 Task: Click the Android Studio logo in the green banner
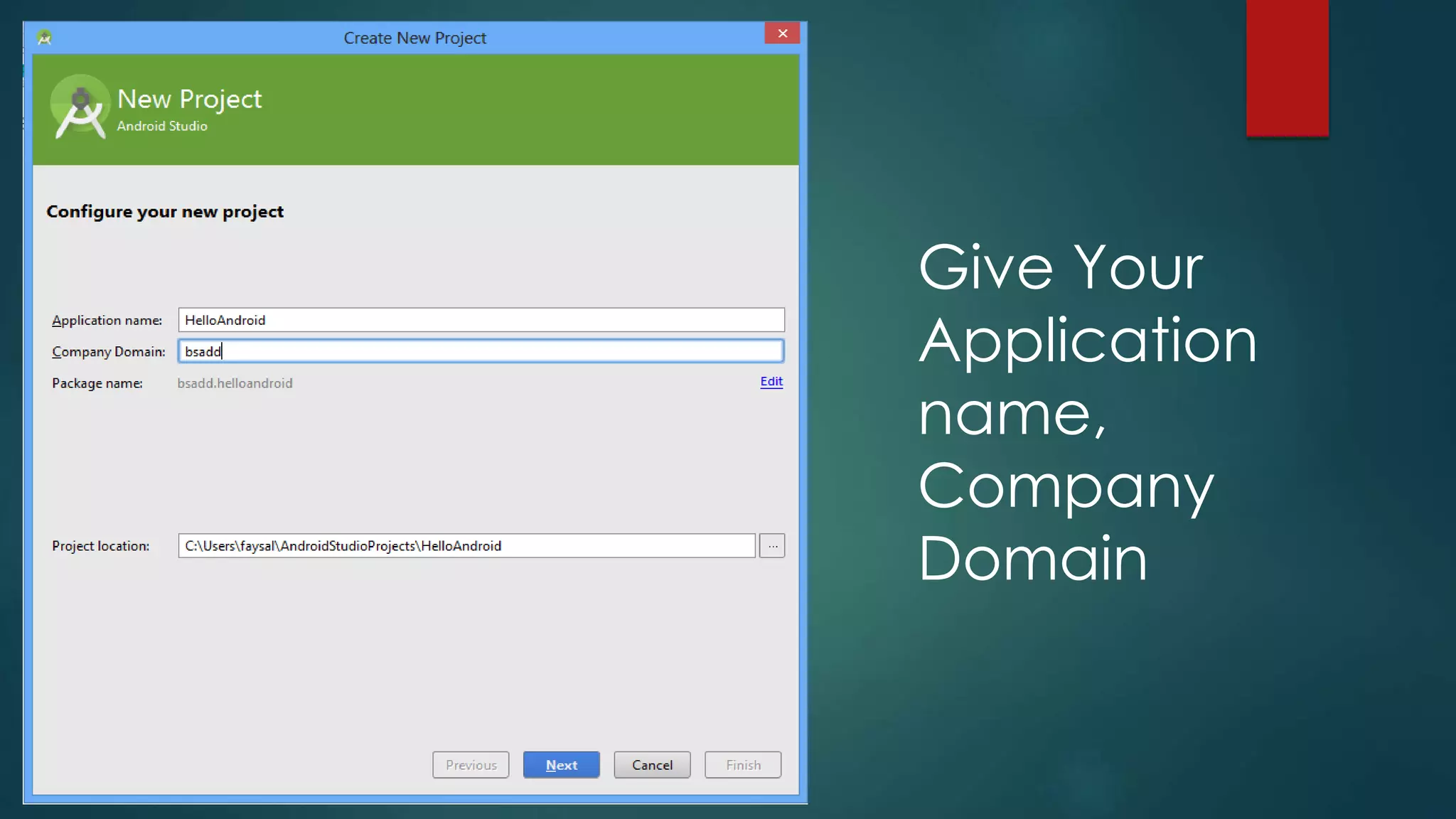click(80, 107)
